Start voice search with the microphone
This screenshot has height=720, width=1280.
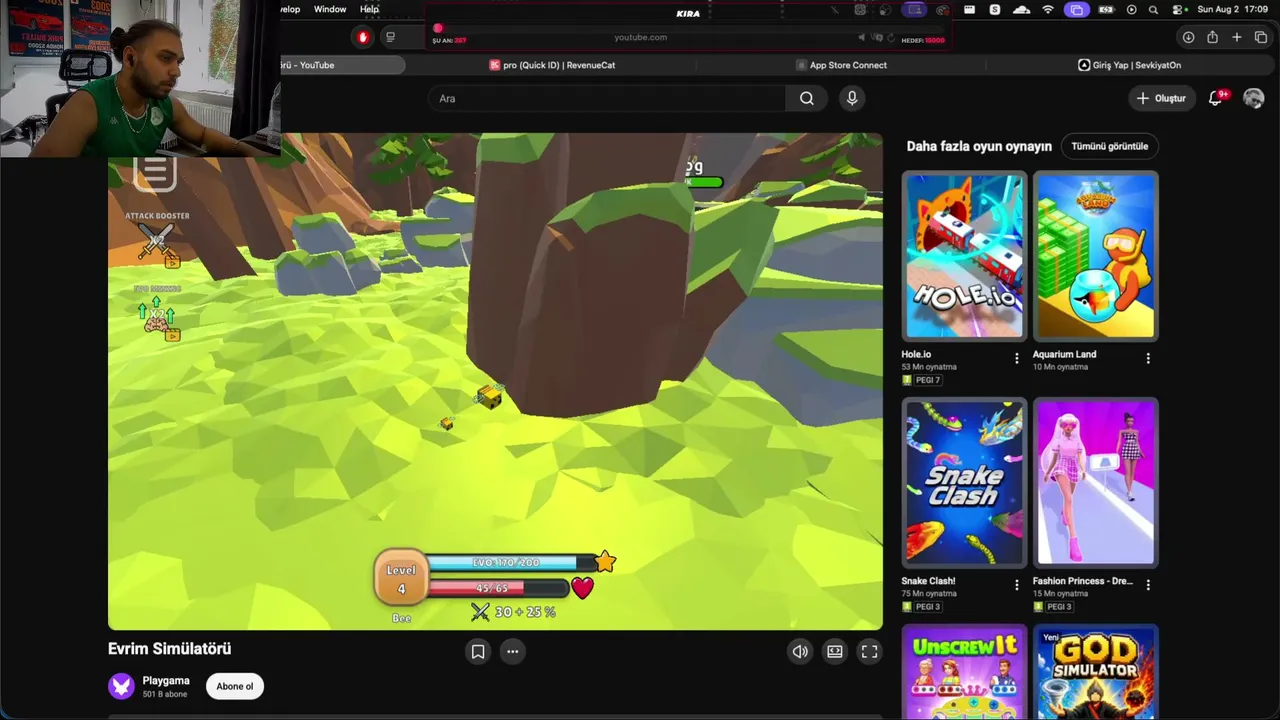(852, 98)
